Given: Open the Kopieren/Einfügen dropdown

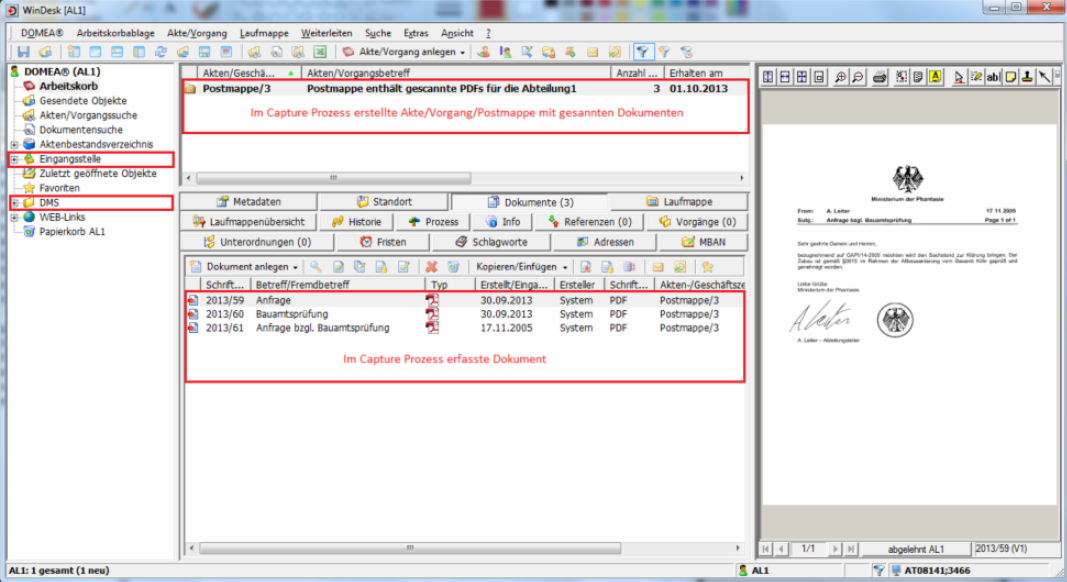Looking at the screenshot, I should click(565, 267).
